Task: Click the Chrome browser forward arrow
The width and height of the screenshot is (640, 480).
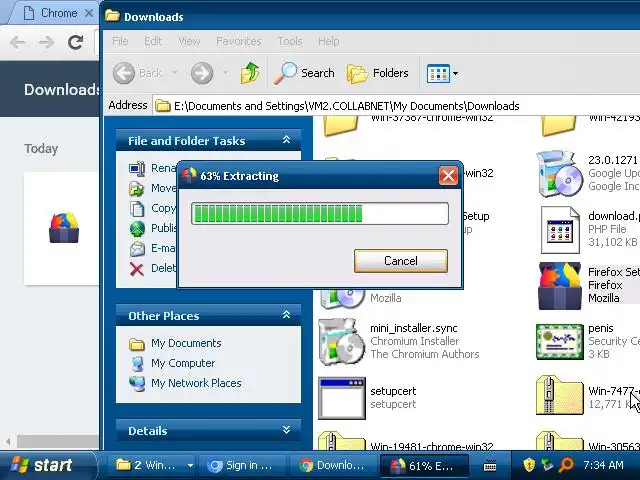Action: (46, 42)
